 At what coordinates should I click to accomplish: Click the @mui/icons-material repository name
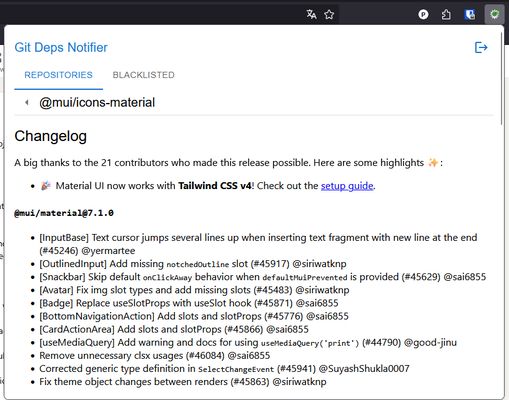pyautogui.click(x=97, y=102)
